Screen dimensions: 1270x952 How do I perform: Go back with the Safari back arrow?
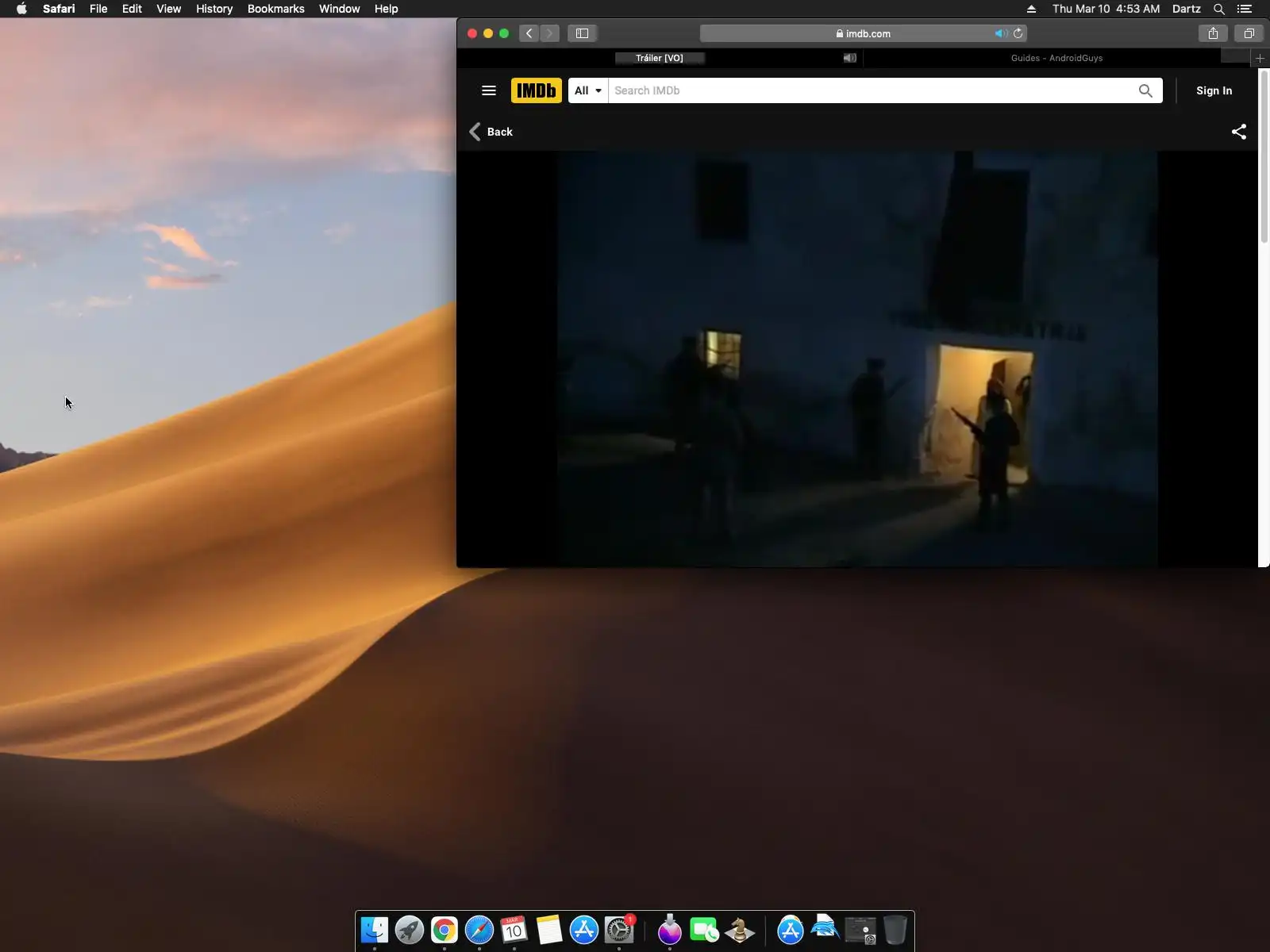[529, 33]
